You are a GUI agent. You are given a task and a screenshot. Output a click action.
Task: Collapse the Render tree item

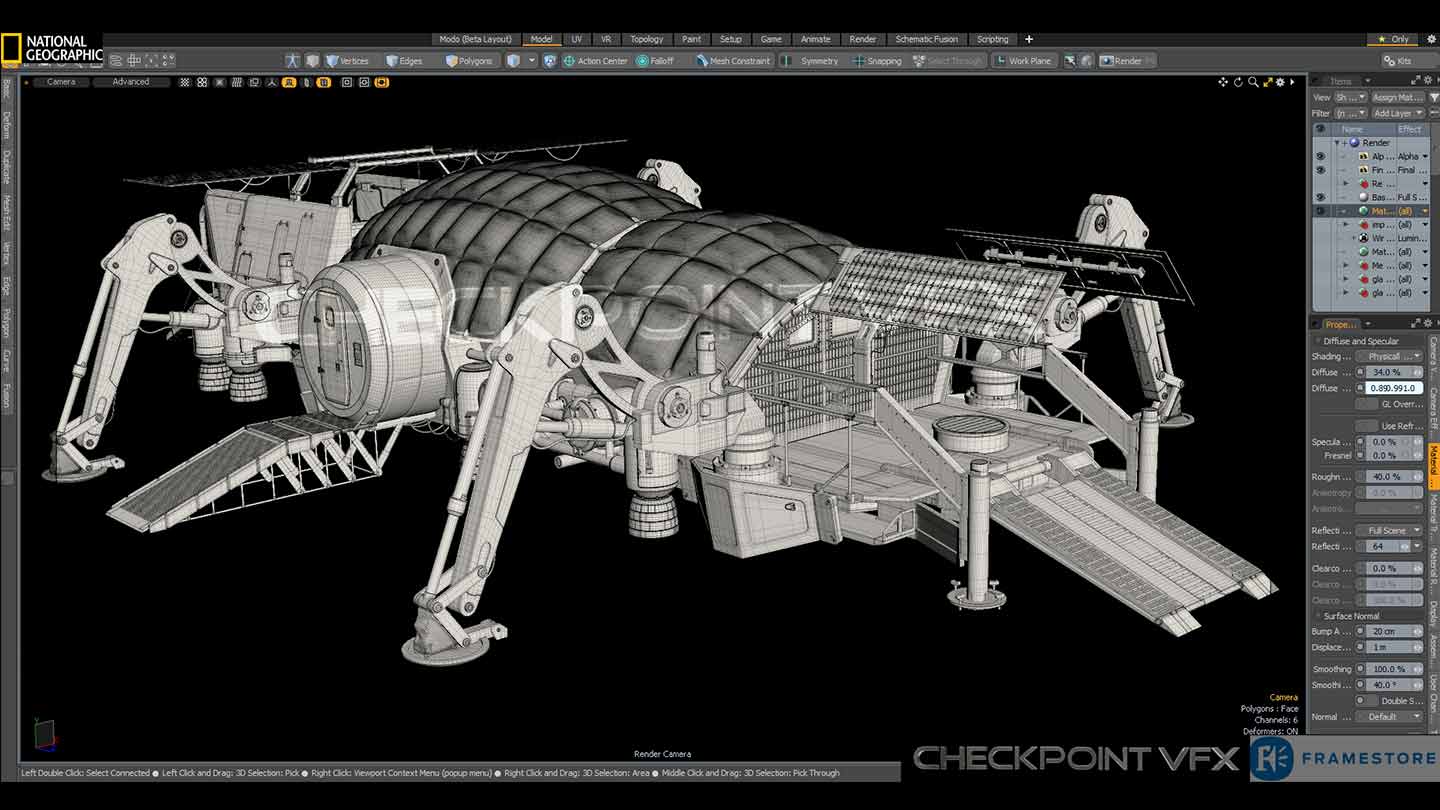1337,143
